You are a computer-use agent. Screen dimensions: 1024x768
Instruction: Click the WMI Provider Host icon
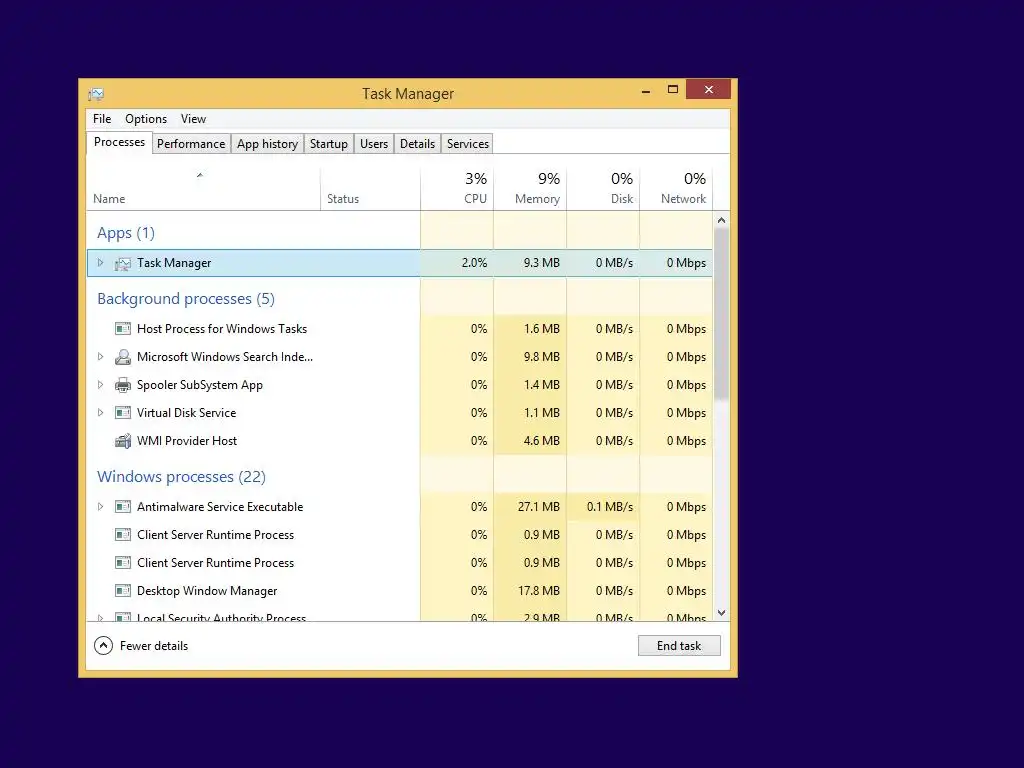(123, 441)
